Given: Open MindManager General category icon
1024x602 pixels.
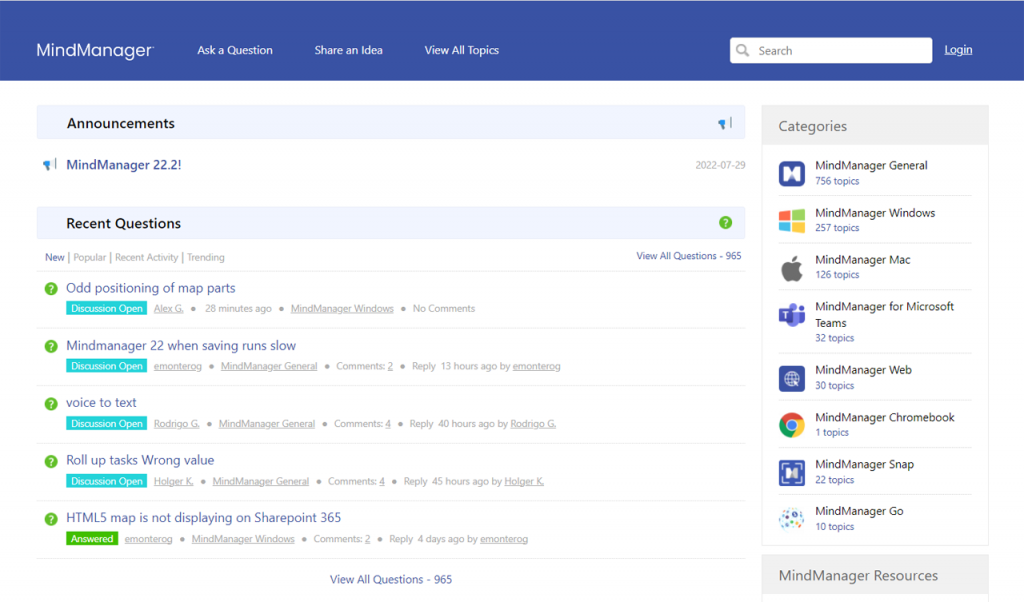Looking at the screenshot, I should click(792, 173).
